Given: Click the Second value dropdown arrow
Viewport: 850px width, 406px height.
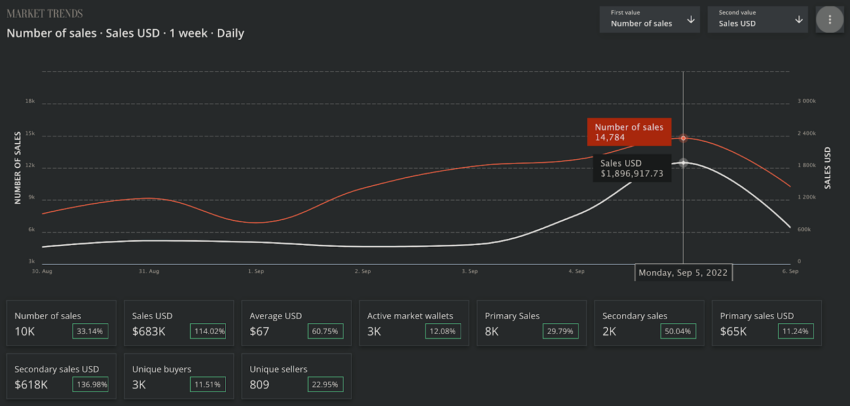Looking at the screenshot, I should point(799,20).
